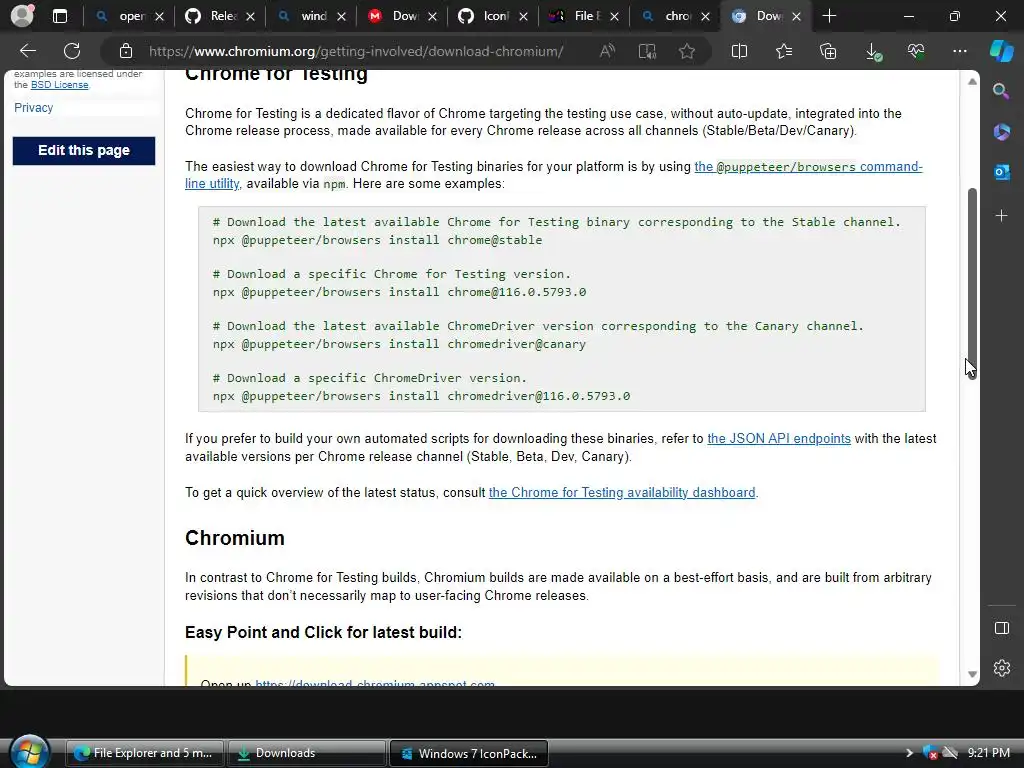The image size is (1024, 768).
Task: Open Settings and more ellipsis menu
Action: pyautogui.click(x=960, y=51)
